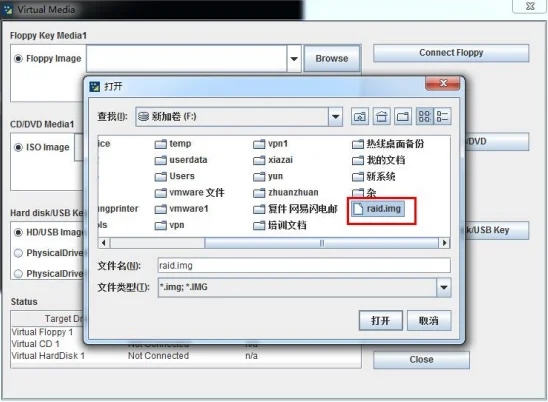Expand the 查找 drive location dropdown

[x=335, y=116]
